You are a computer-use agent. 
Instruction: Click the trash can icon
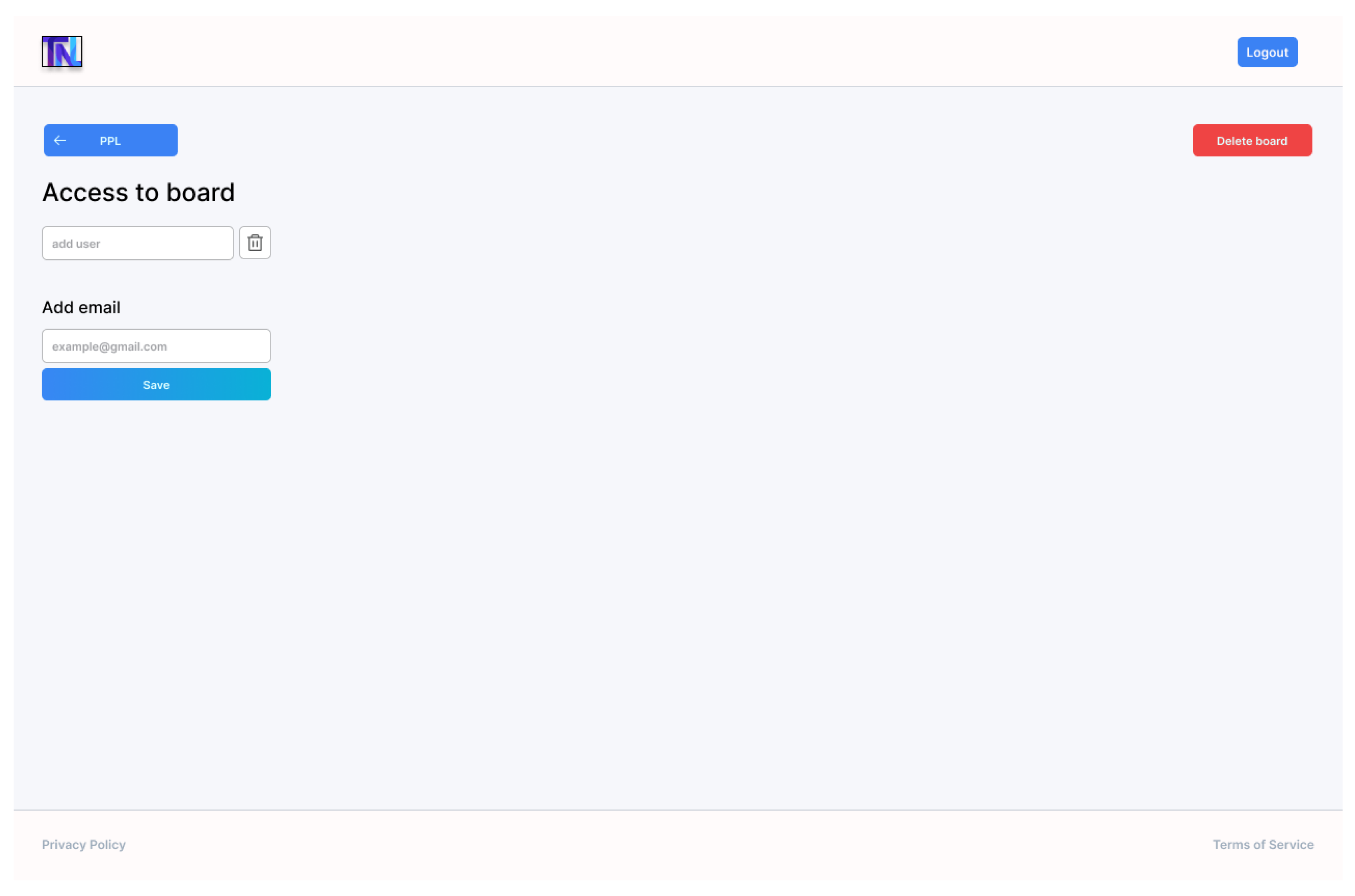pyautogui.click(x=255, y=243)
